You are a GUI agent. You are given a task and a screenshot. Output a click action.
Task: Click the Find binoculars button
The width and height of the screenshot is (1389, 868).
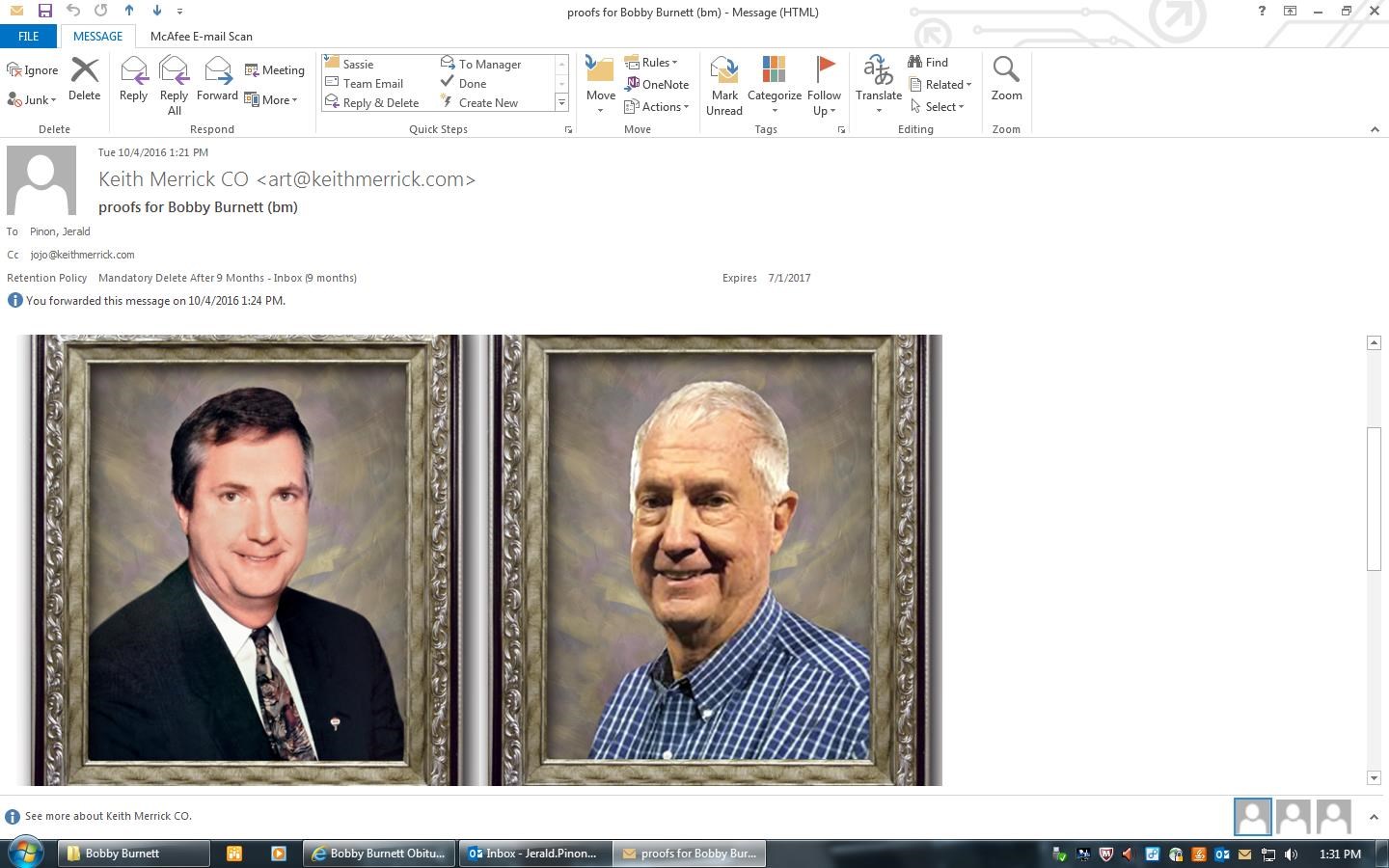click(928, 63)
